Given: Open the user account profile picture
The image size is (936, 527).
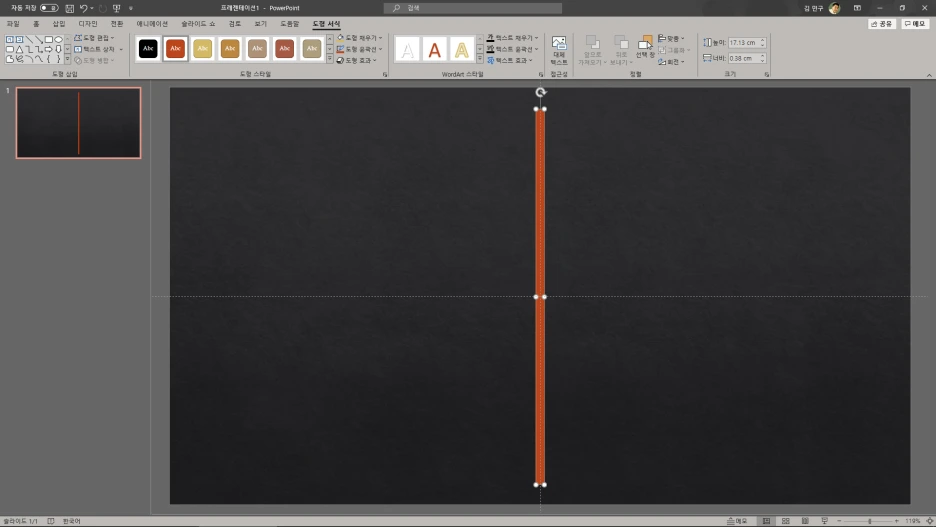Looking at the screenshot, I should point(835,8).
